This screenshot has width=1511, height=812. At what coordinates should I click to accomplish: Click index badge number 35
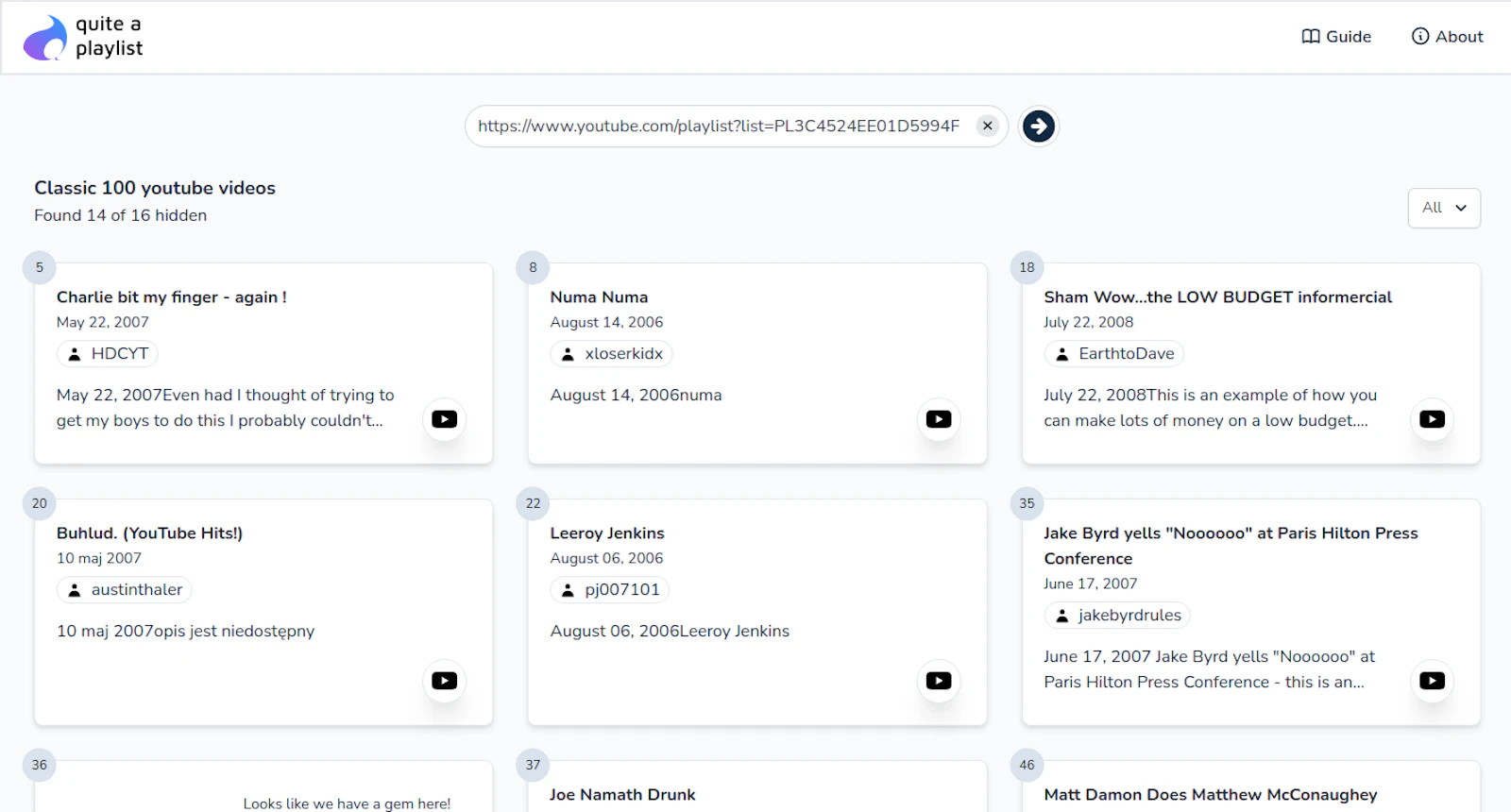click(x=1027, y=503)
